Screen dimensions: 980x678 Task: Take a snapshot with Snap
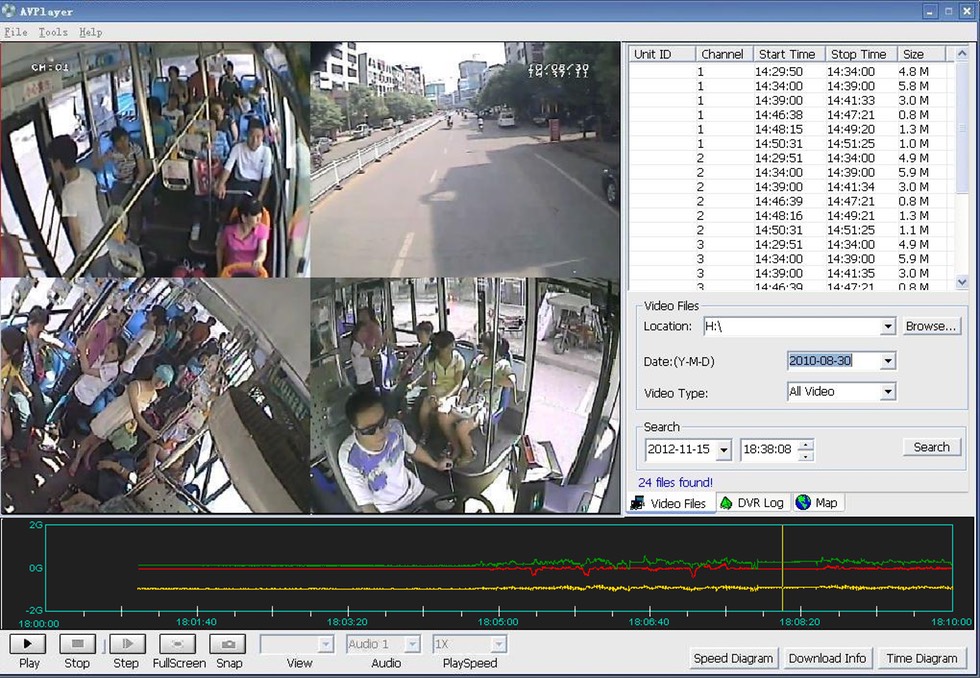[x=229, y=645]
